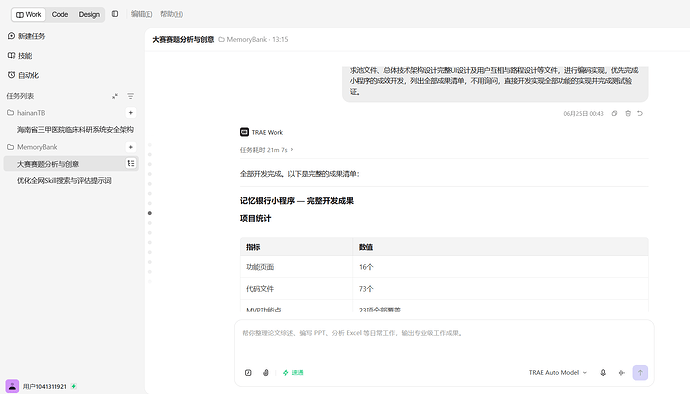690x394 pixels.
Task: Click the undo/revert message icon
Action: [640, 114]
